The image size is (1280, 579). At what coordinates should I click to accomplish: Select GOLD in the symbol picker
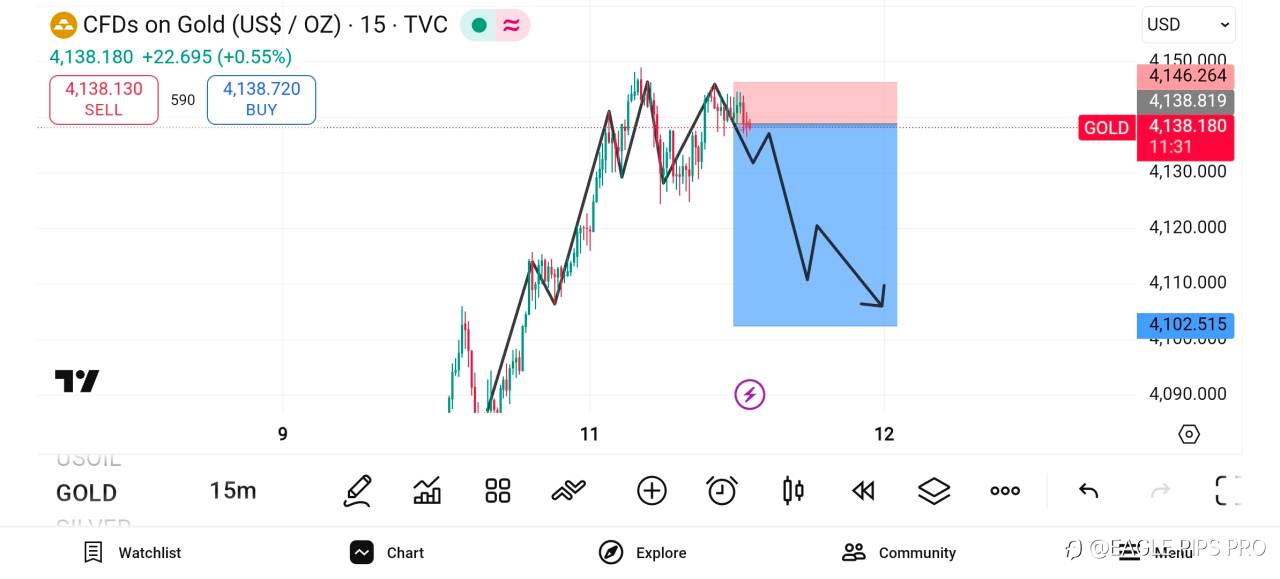(x=87, y=493)
